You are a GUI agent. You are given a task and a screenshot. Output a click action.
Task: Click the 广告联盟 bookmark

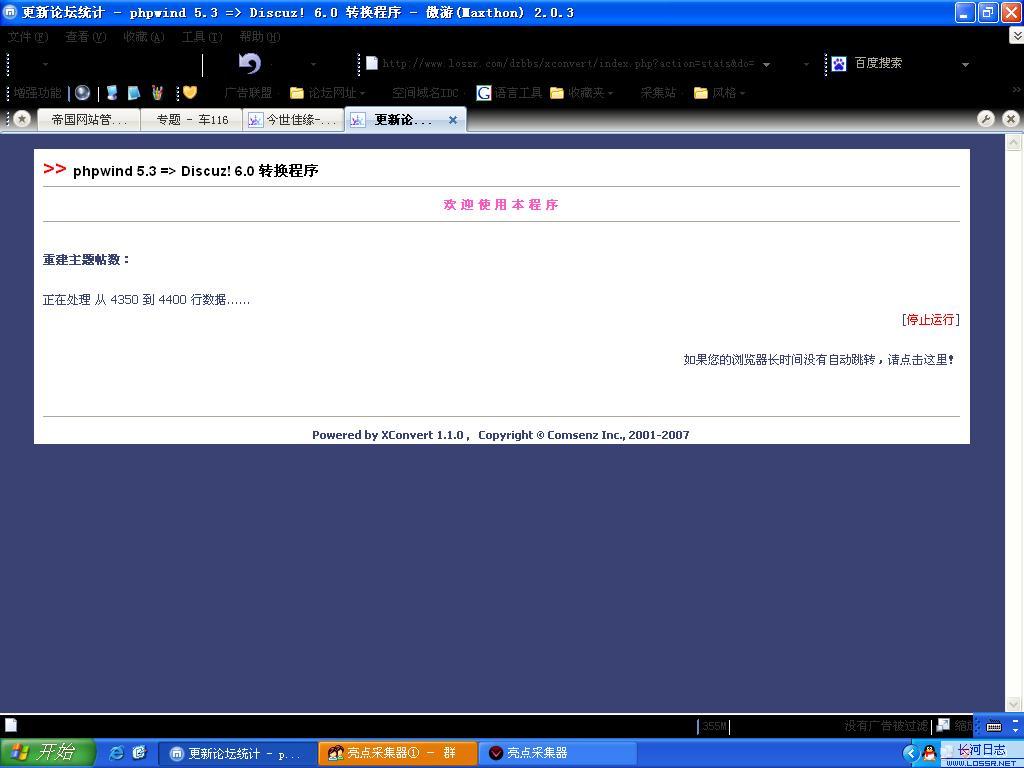[x=248, y=93]
